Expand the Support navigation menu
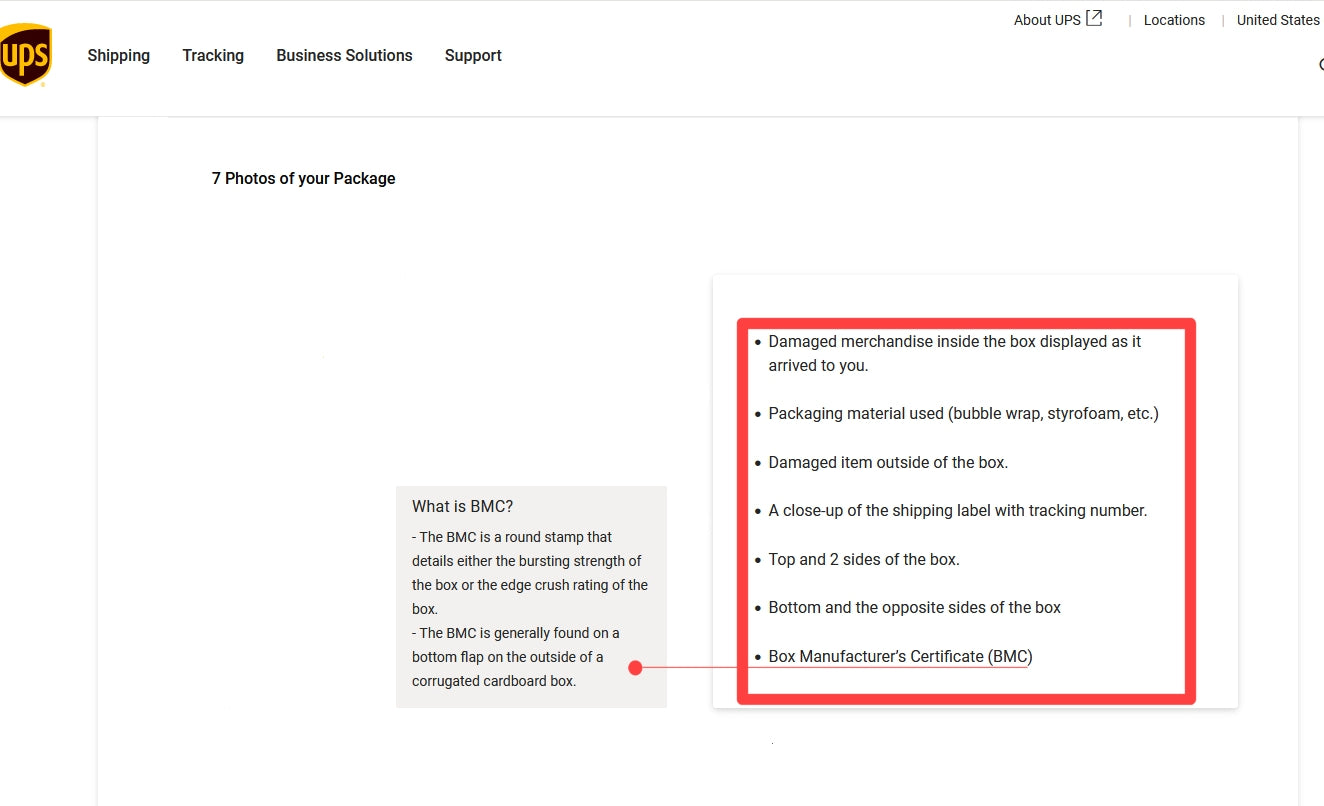This screenshot has width=1324, height=806. (473, 56)
